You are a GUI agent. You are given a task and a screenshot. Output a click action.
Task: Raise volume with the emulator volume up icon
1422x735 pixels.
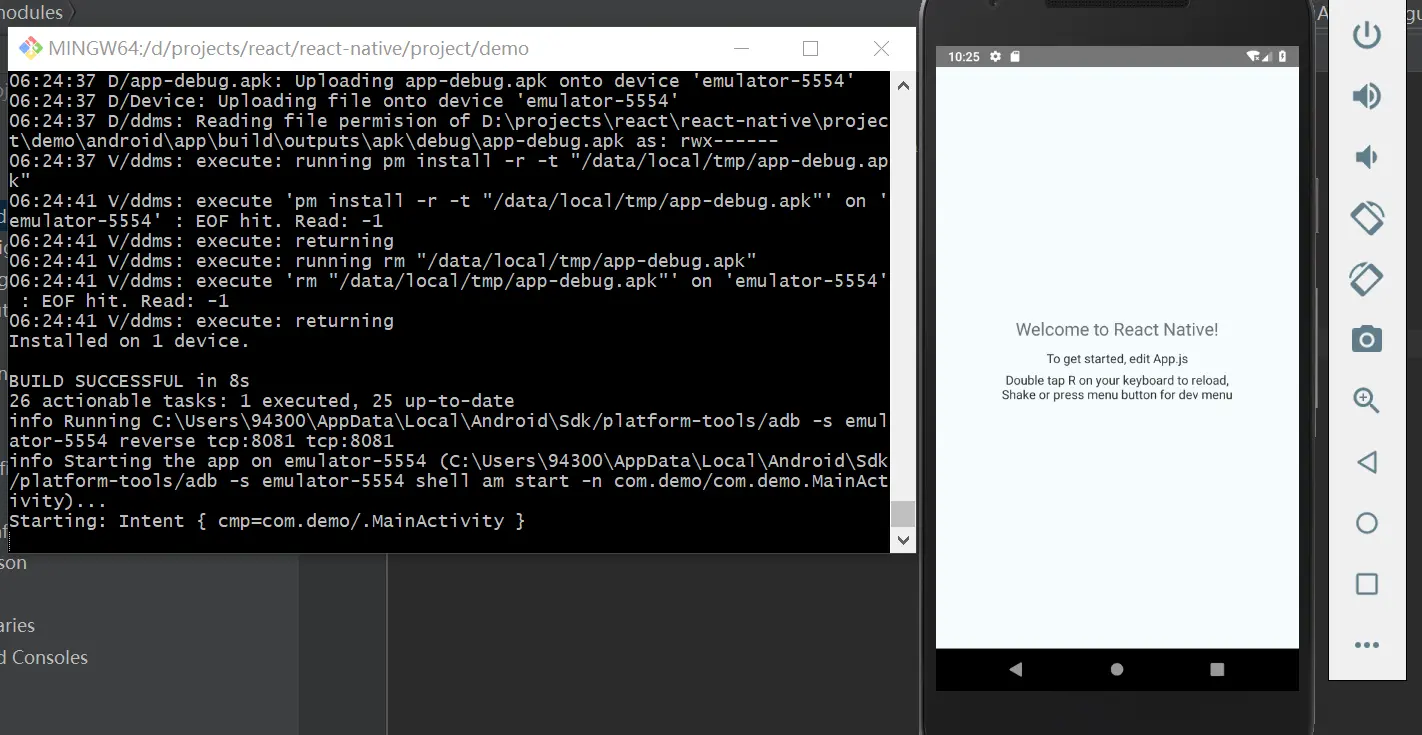pyautogui.click(x=1366, y=96)
